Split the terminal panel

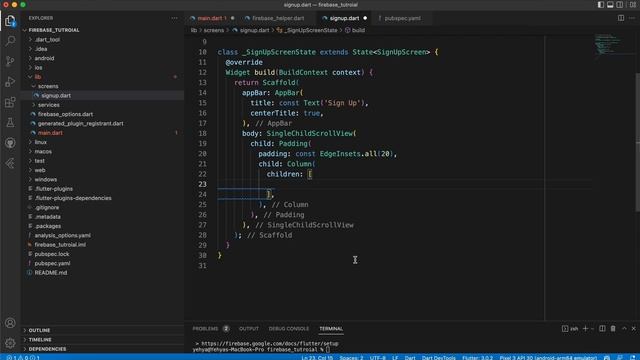point(602,329)
